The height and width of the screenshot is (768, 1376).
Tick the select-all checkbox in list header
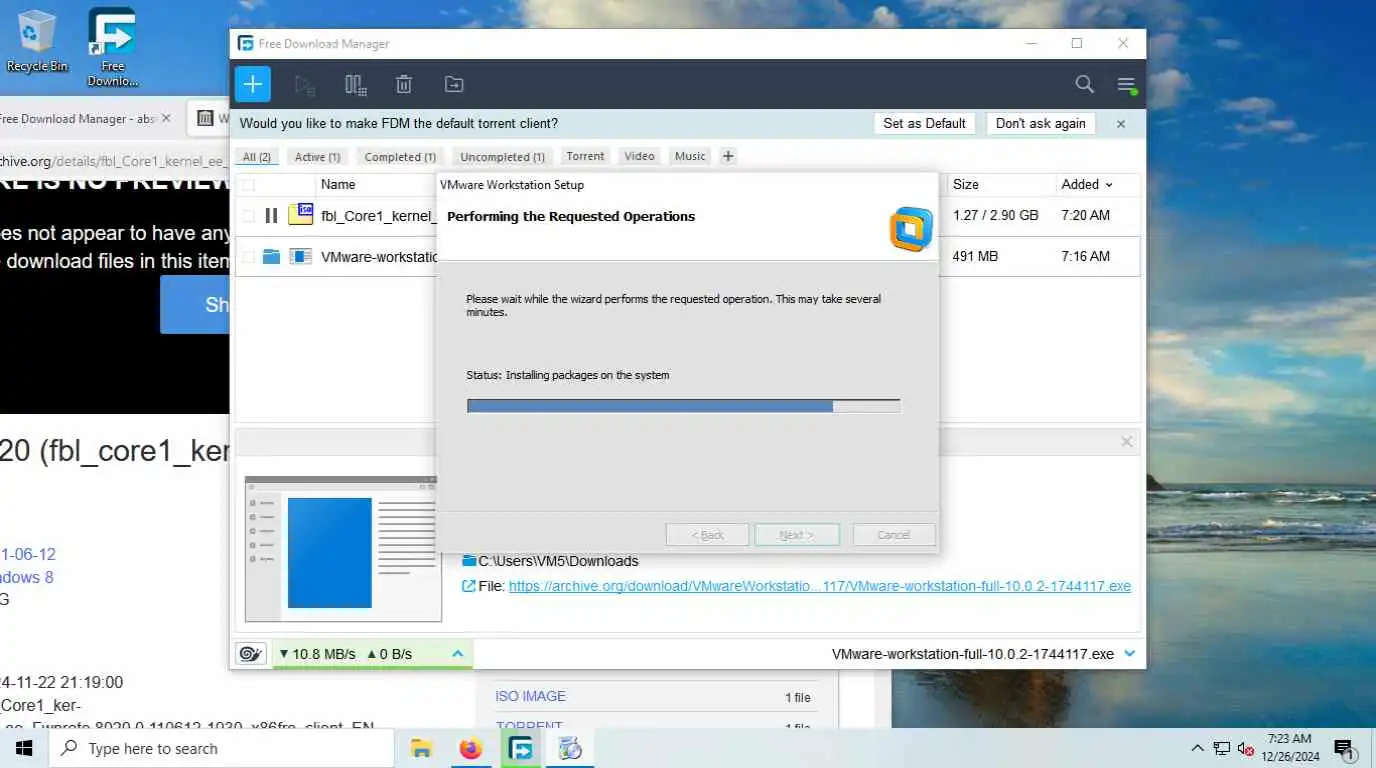(x=248, y=185)
